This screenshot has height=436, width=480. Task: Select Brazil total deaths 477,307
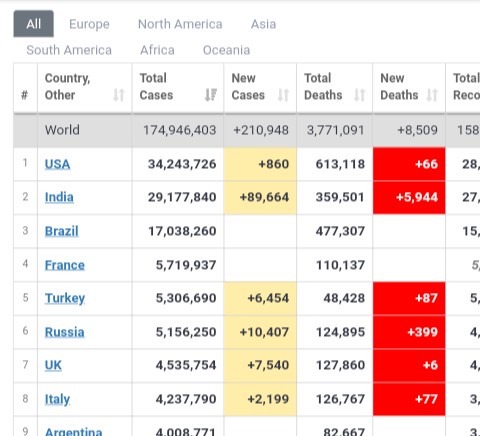click(x=340, y=231)
